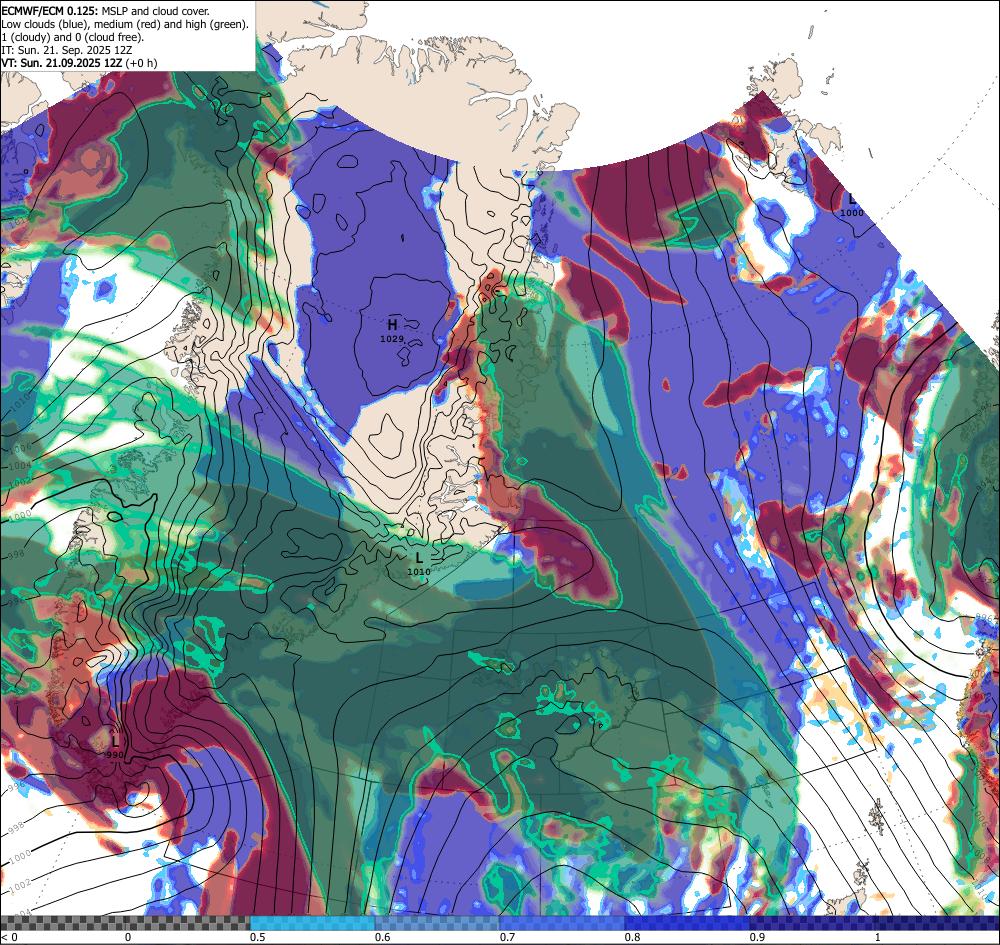
Task: Click the colorbar tick label '1'
Action: tap(878, 937)
